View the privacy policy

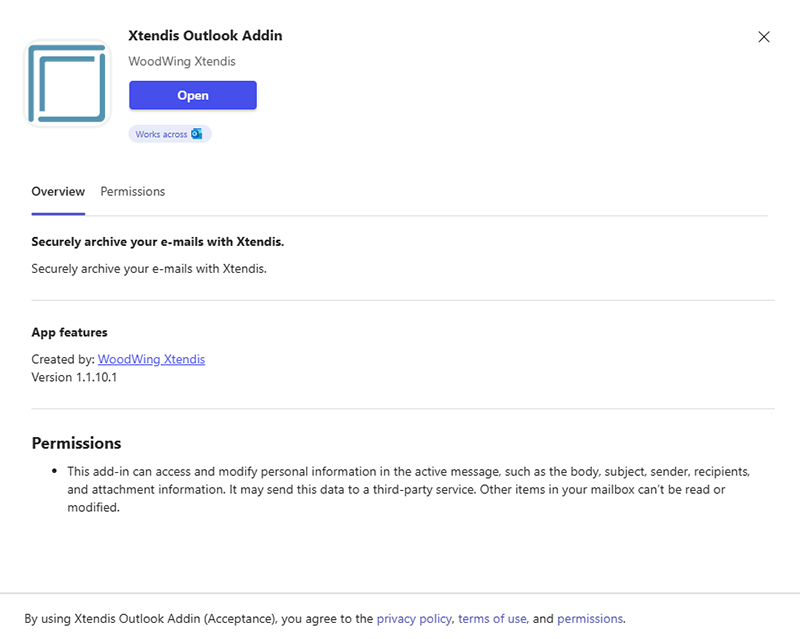(413, 618)
